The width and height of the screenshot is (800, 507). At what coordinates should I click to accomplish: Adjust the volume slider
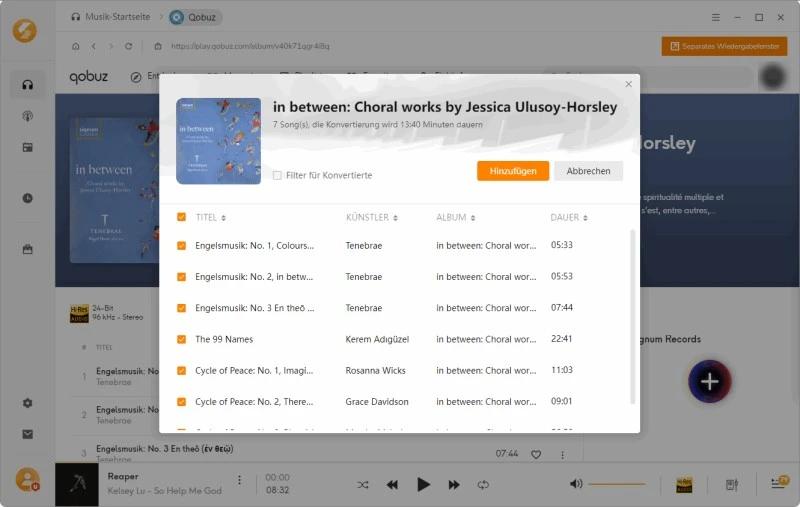pyautogui.click(x=617, y=484)
